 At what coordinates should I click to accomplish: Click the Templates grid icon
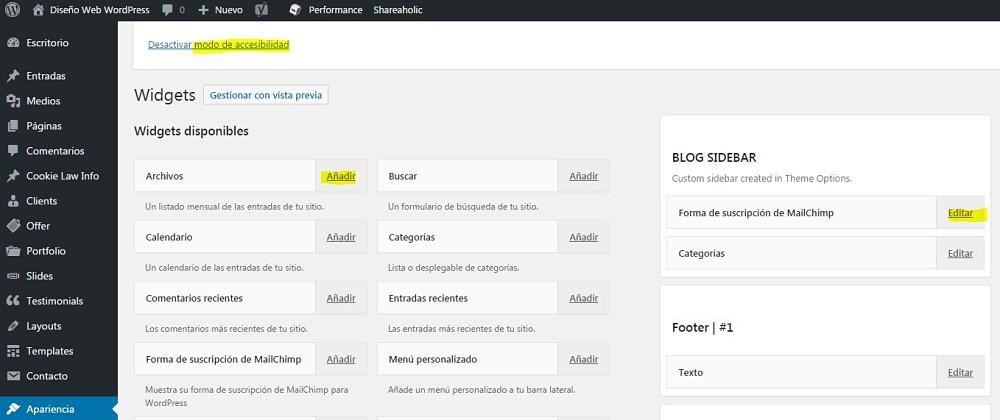[x=13, y=351]
